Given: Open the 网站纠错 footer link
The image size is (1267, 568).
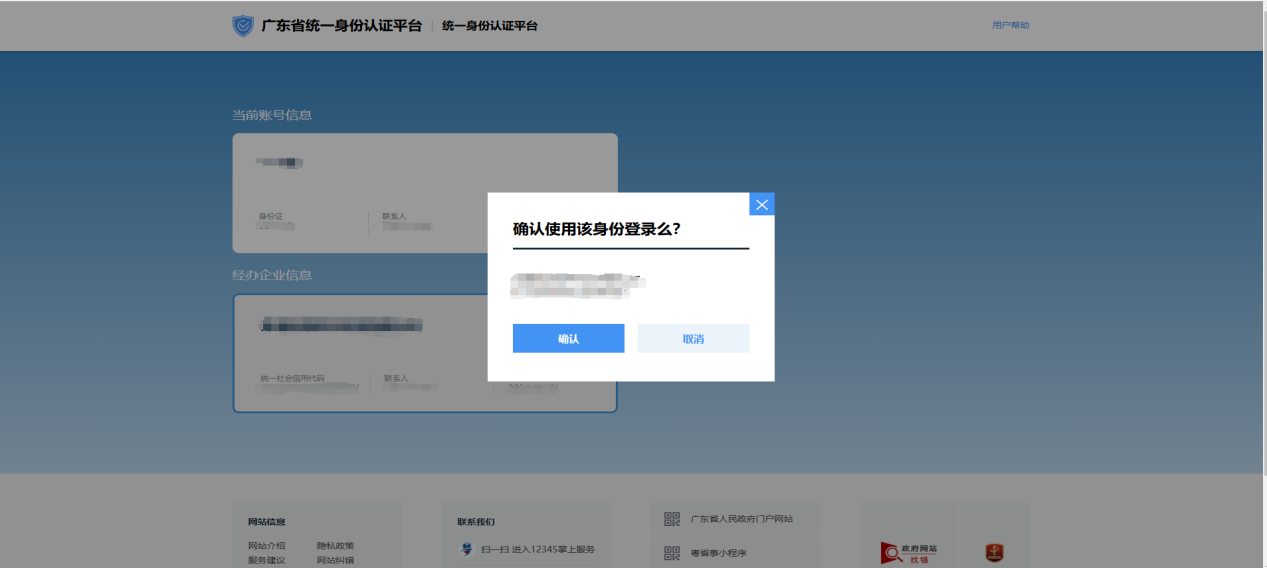Looking at the screenshot, I should [x=335, y=560].
